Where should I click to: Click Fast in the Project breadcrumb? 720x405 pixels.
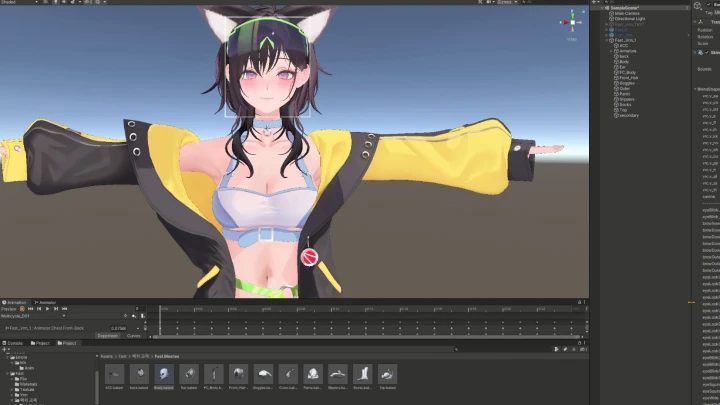click(x=122, y=356)
